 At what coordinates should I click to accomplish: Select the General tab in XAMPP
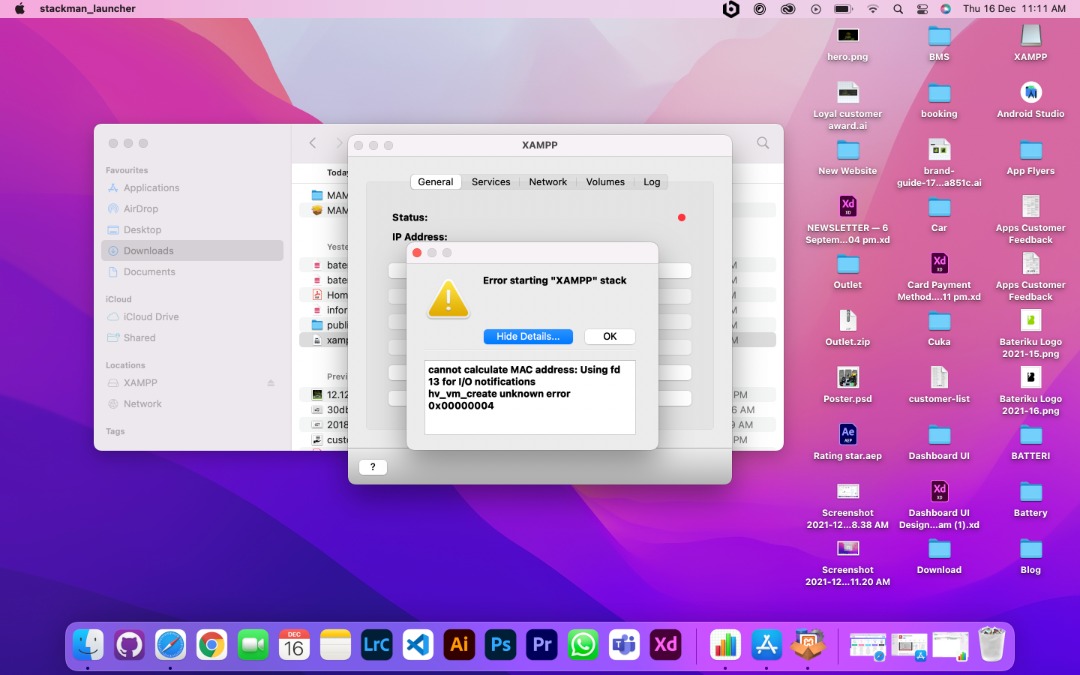tap(435, 182)
